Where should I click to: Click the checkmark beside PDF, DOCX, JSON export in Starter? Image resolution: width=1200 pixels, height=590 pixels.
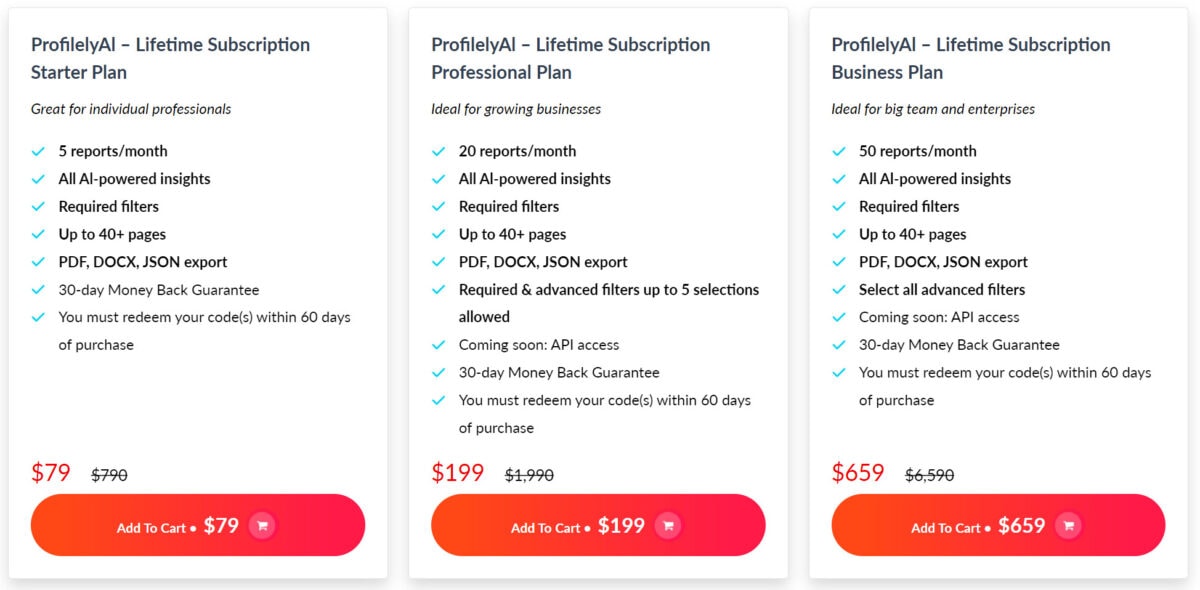(x=39, y=262)
